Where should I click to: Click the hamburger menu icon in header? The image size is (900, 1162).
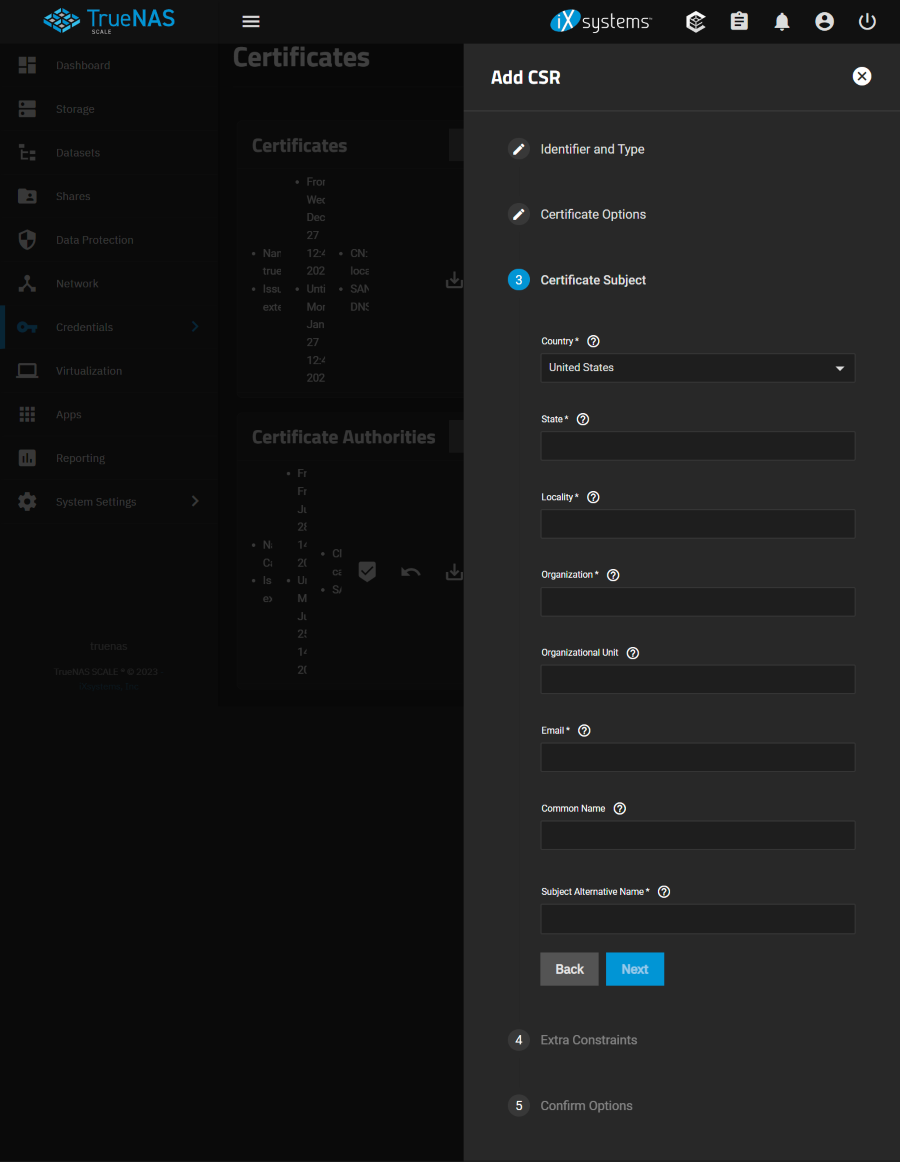[x=251, y=22]
